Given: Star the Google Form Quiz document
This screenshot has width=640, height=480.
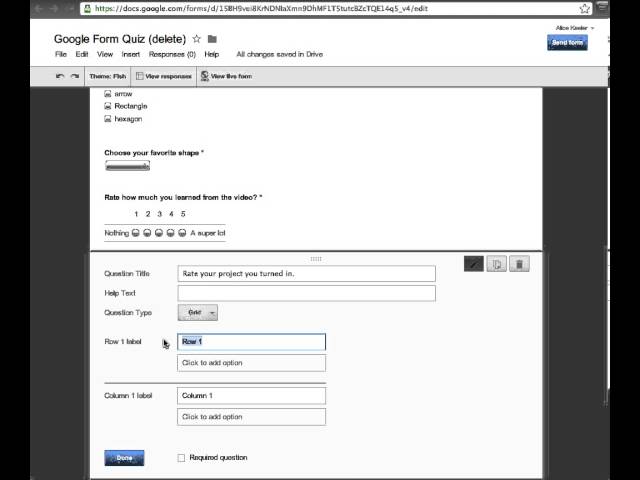Looking at the screenshot, I should coord(196,39).
